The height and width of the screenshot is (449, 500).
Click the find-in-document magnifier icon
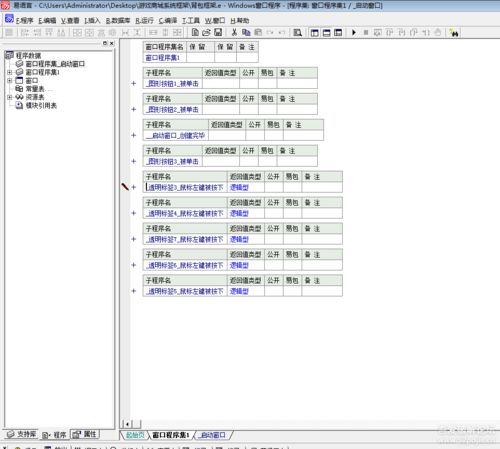298,32
